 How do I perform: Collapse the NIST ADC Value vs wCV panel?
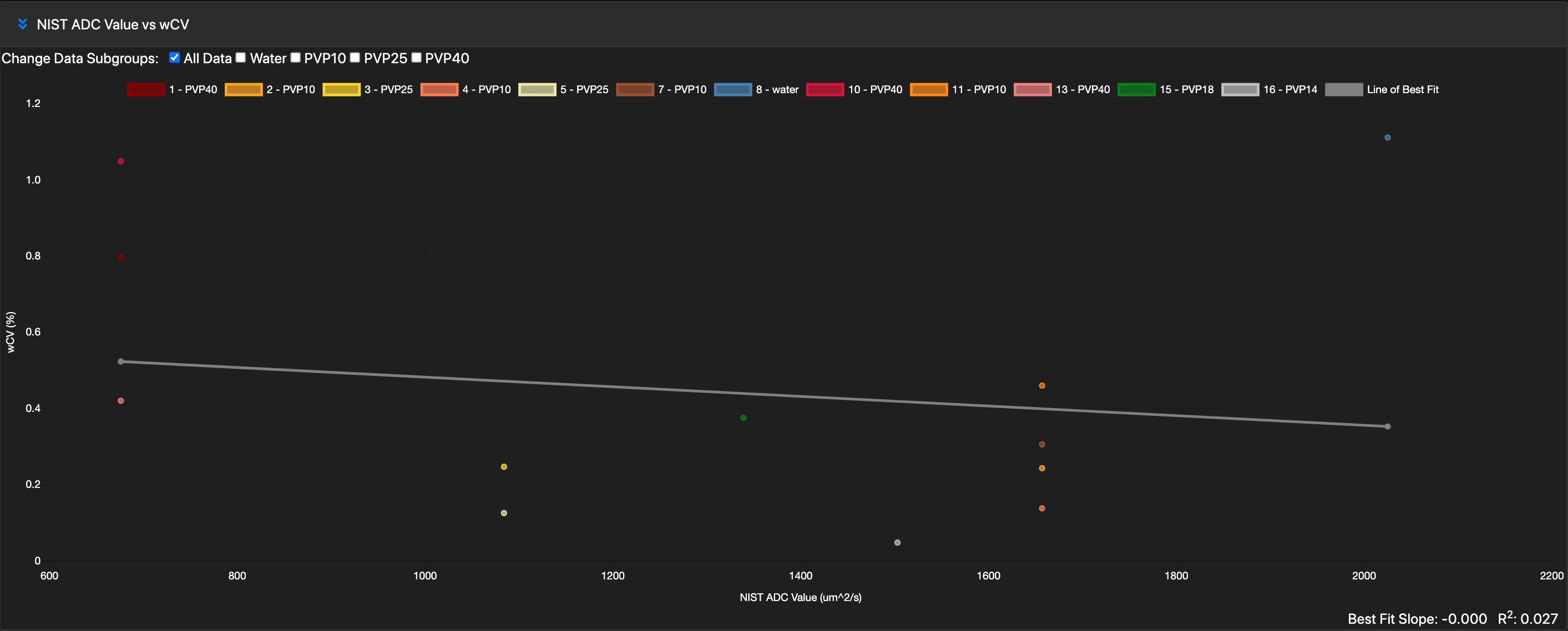coord(23,24)
